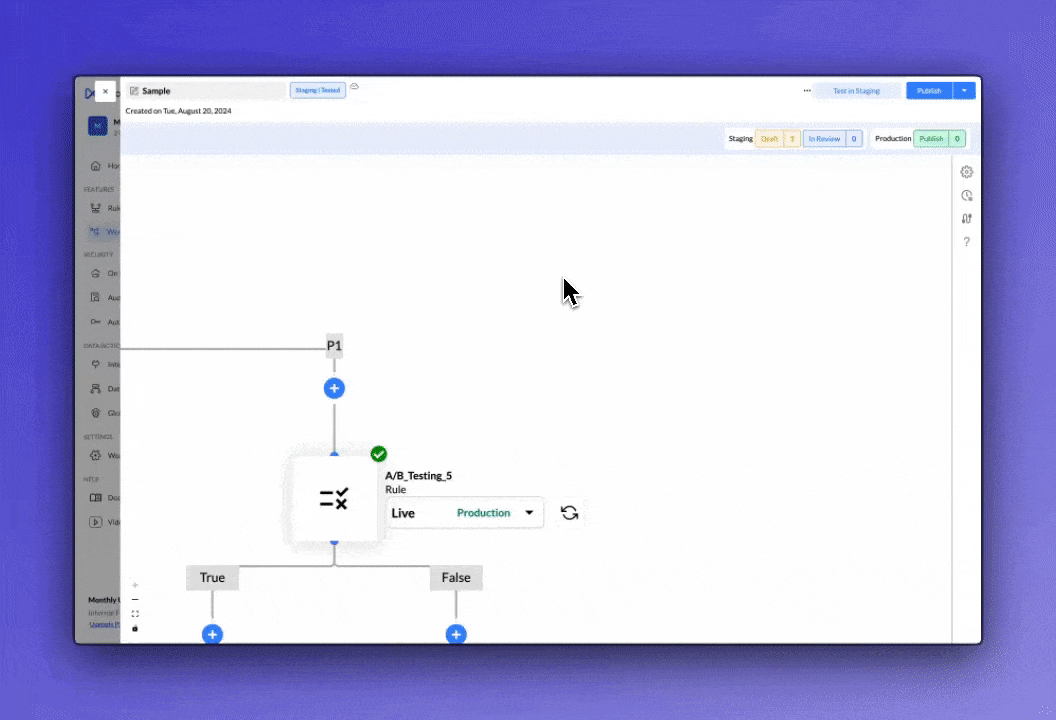
Task: Select the In Review staging tab
Action: pyautogui.click(x=824, y=139)
